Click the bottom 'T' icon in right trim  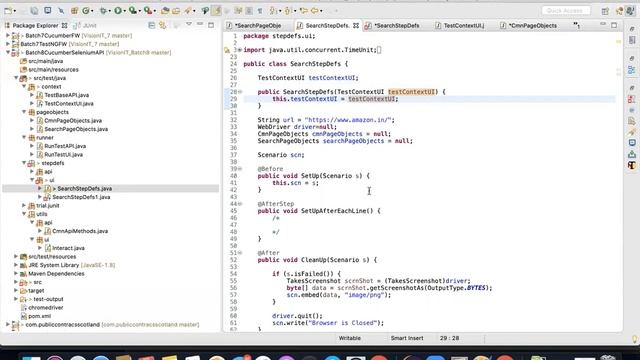632,165
